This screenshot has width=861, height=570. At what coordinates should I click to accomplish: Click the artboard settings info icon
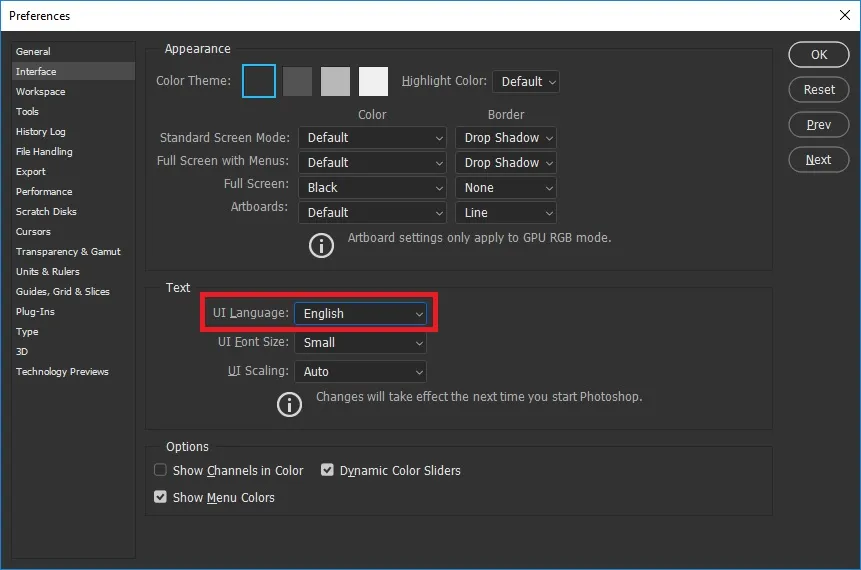pos(321,245)
